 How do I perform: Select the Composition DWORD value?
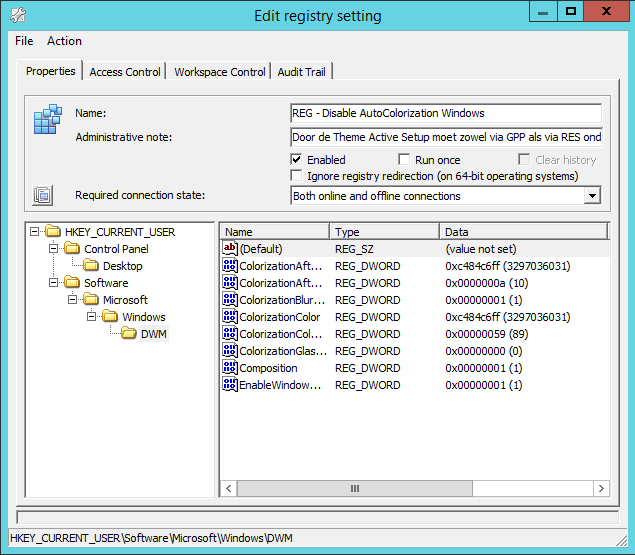click(267, 368)
